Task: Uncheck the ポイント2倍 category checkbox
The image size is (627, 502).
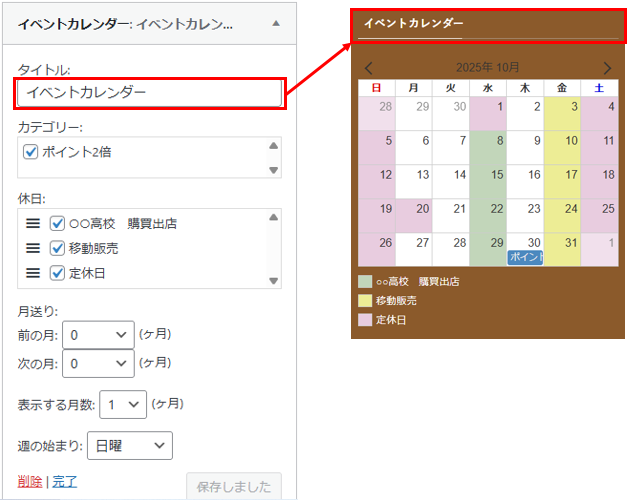Action: 30,152
